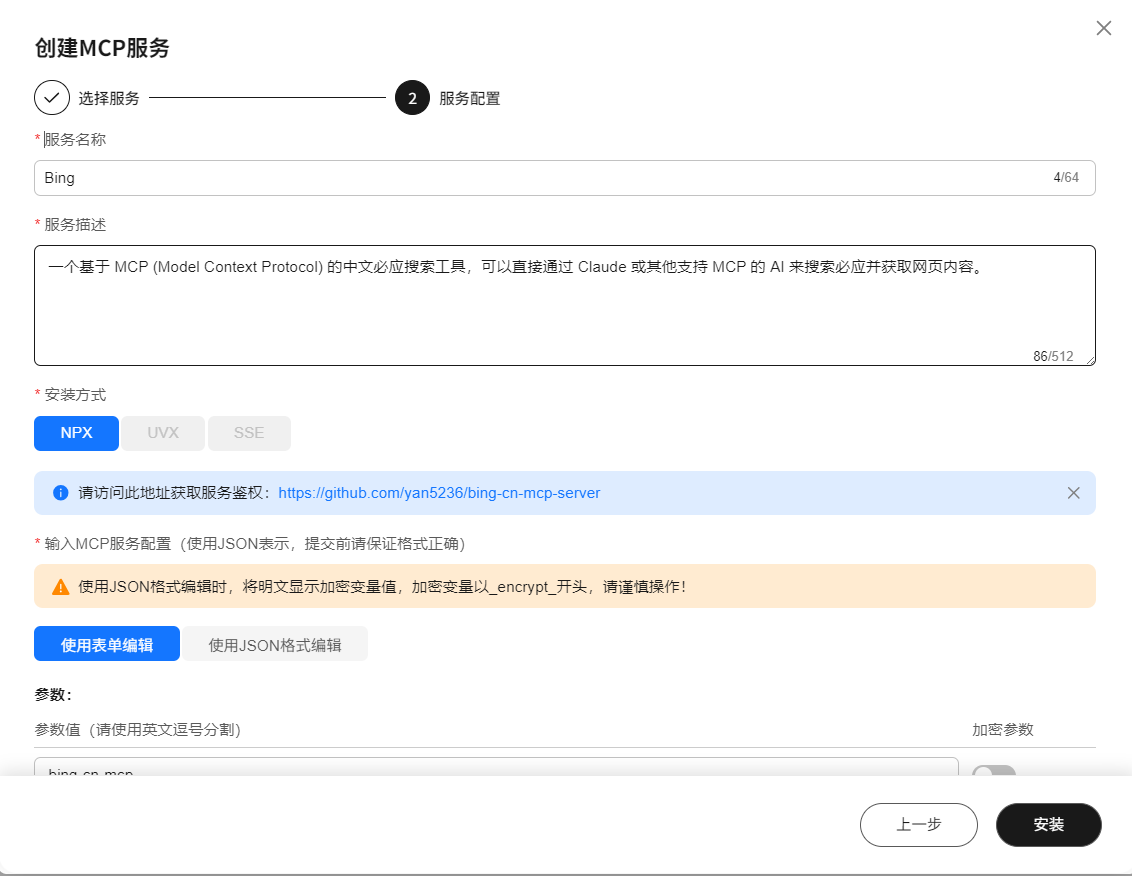Select the SSE install method

(249, 433)
